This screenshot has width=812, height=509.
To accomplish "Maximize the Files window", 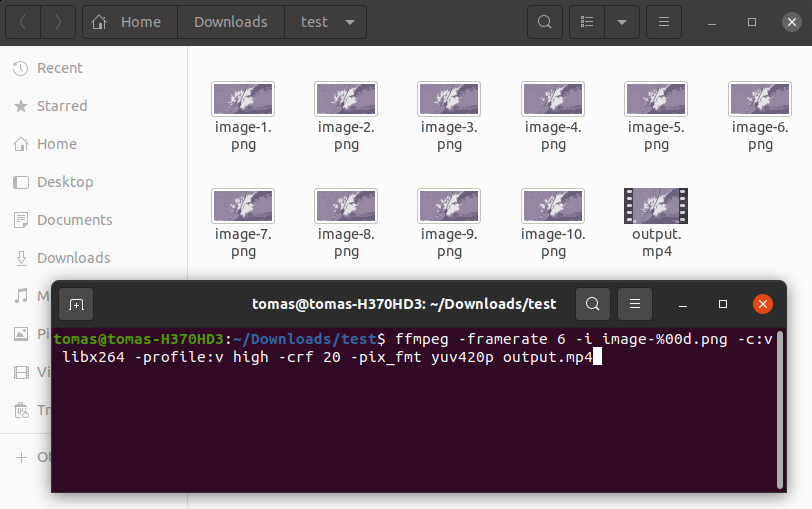I will (x=752, y=22).
